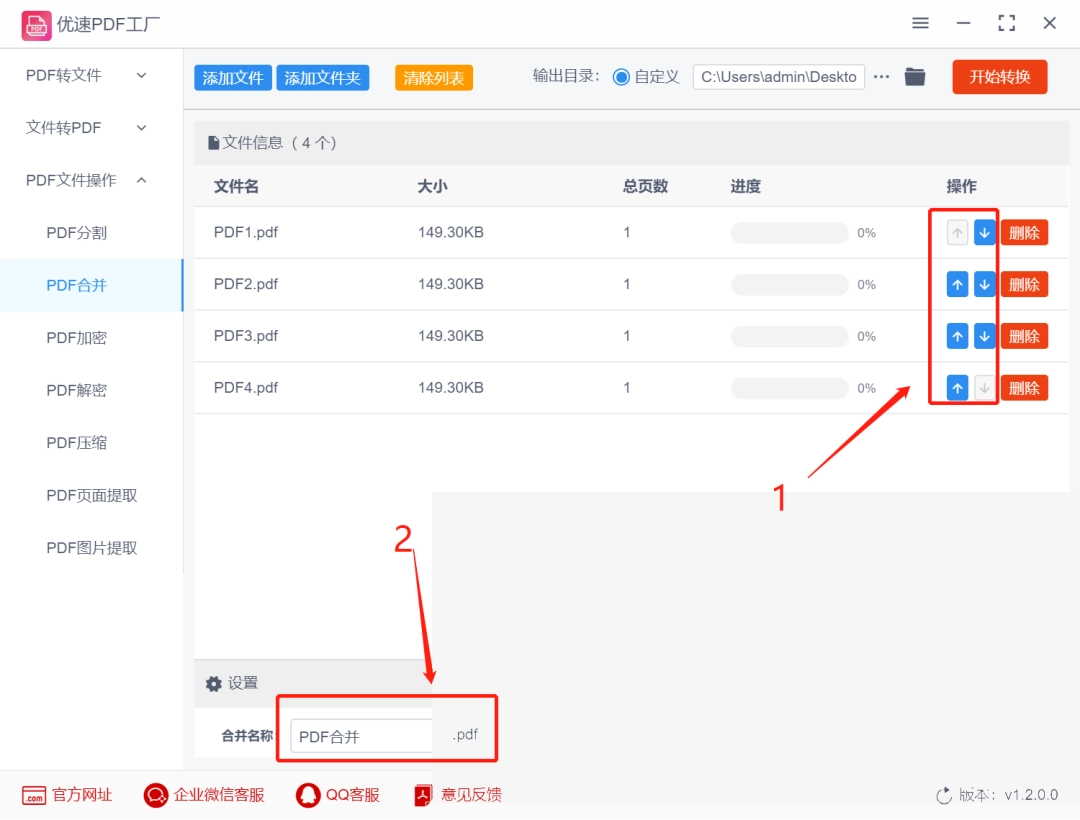Open PDF页面提取 in sidebar
The height and width of the screenshot is (820, 1080).
[91, 495]
